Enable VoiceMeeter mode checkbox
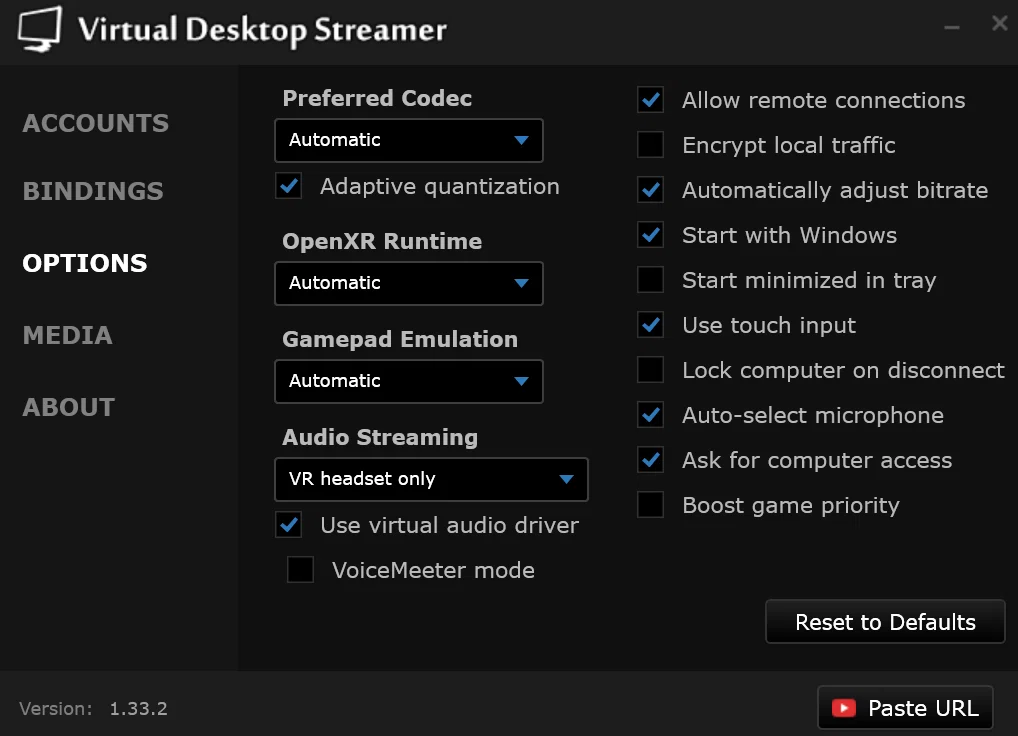 pyautogui.click(x=301, y=569)
